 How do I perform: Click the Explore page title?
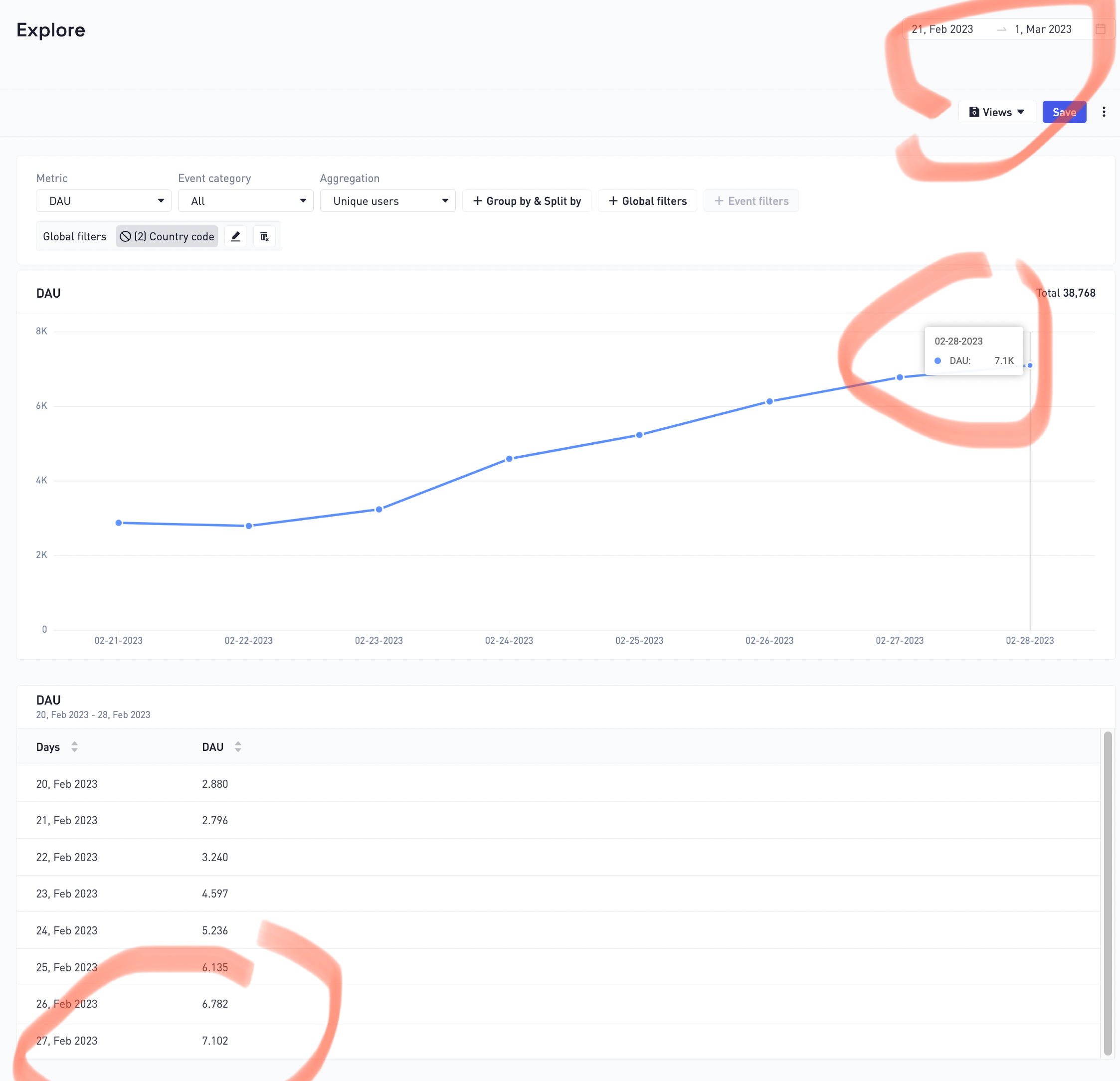[51, 30]
